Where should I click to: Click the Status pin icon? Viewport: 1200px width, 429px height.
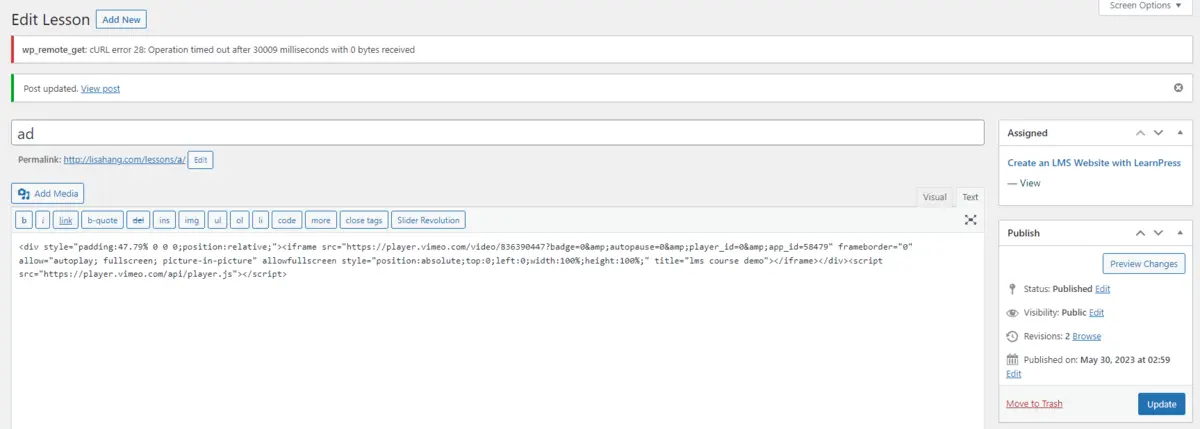click(x=1012, y=289)
